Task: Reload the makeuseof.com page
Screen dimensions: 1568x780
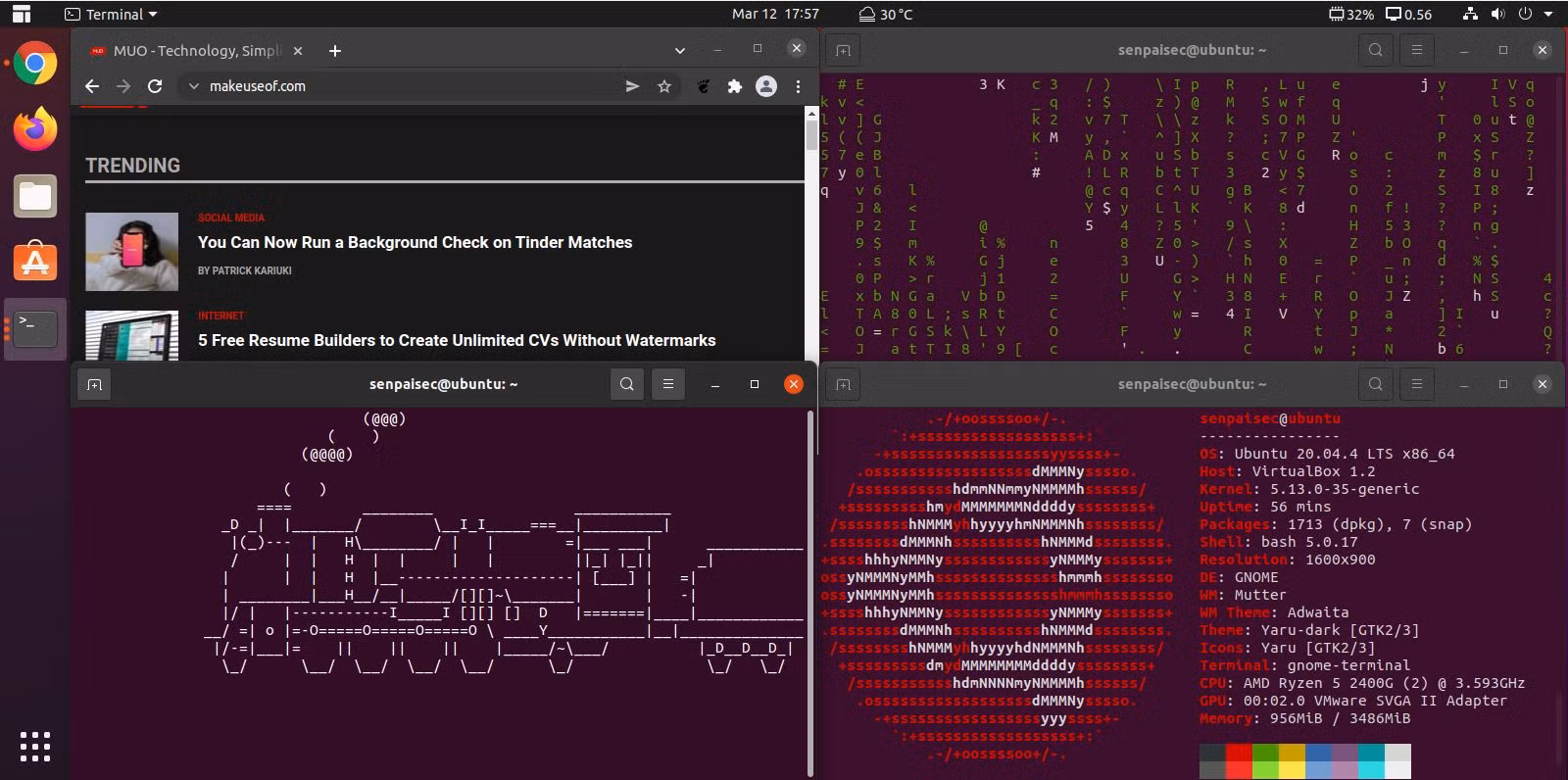Action: [x=155, y=86]
